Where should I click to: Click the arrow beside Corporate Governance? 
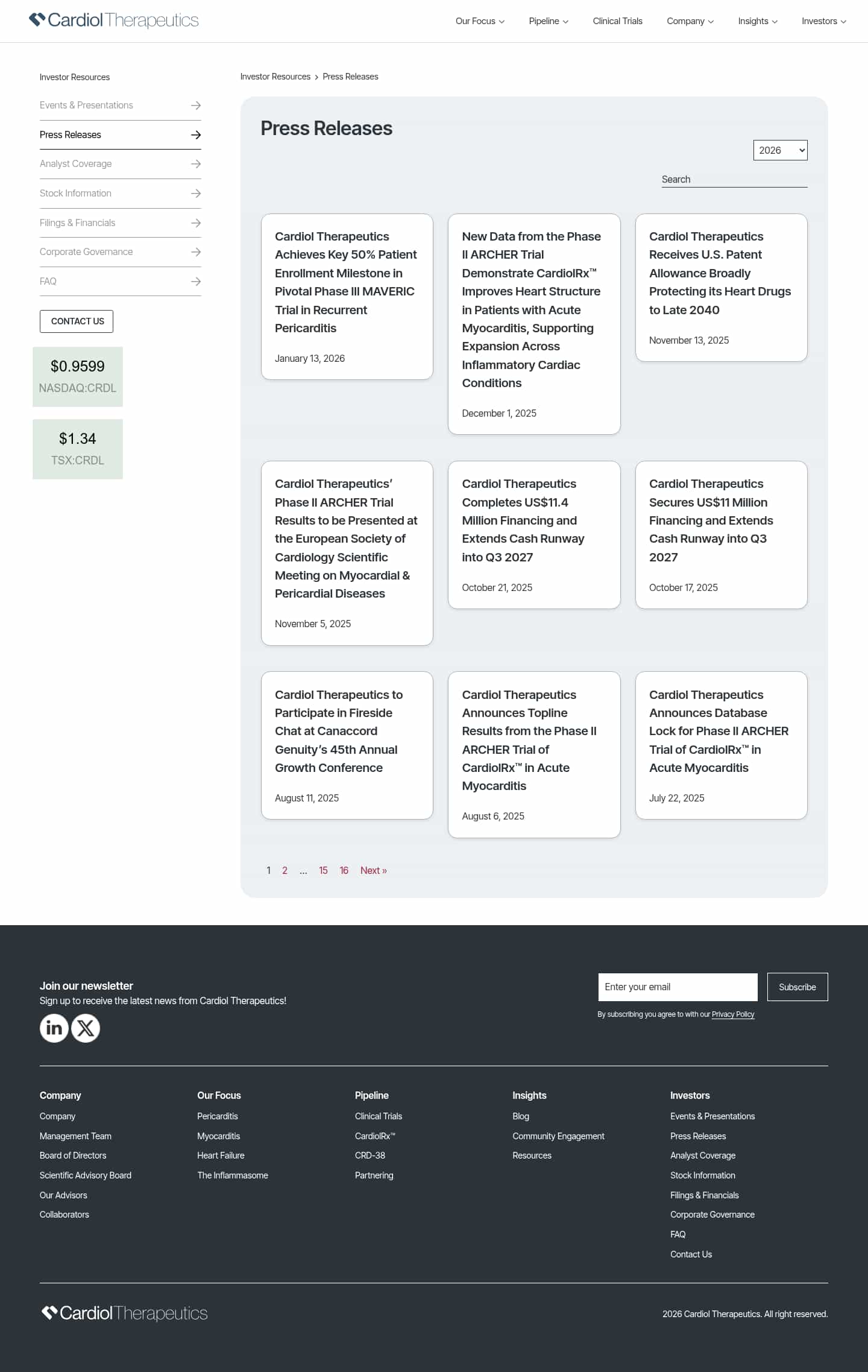[196, 252]
